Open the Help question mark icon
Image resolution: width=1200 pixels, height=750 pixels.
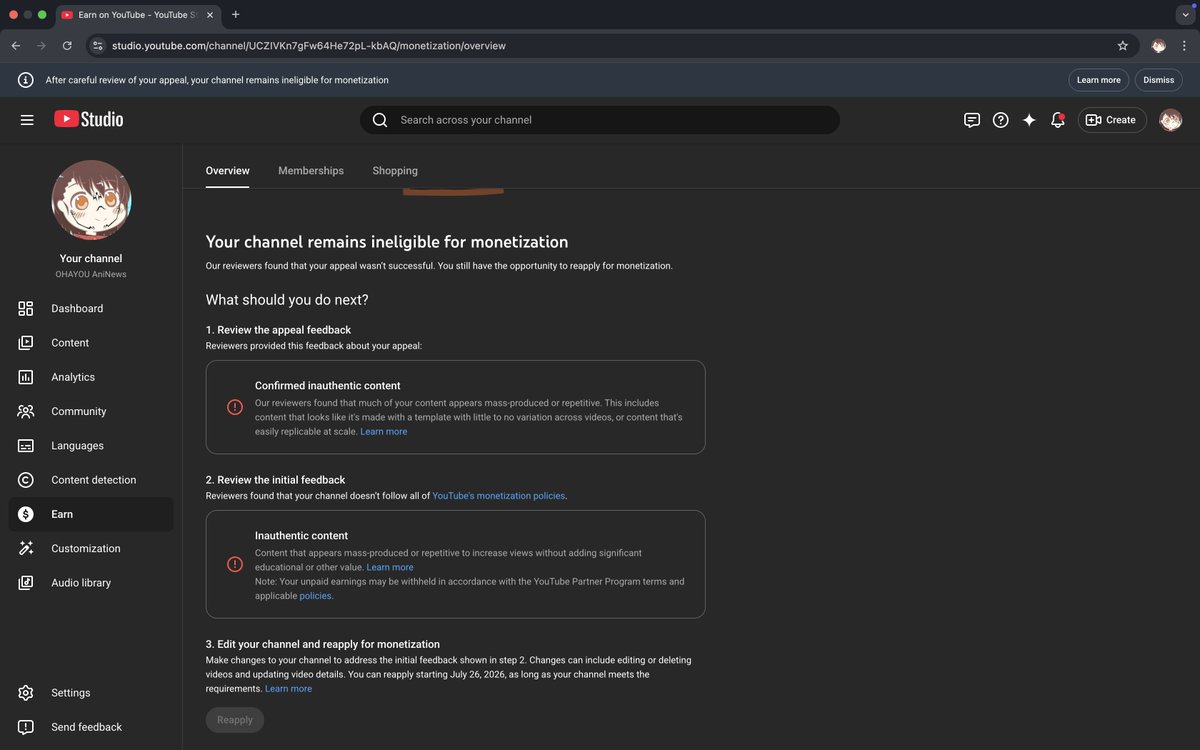point(1000,120)
